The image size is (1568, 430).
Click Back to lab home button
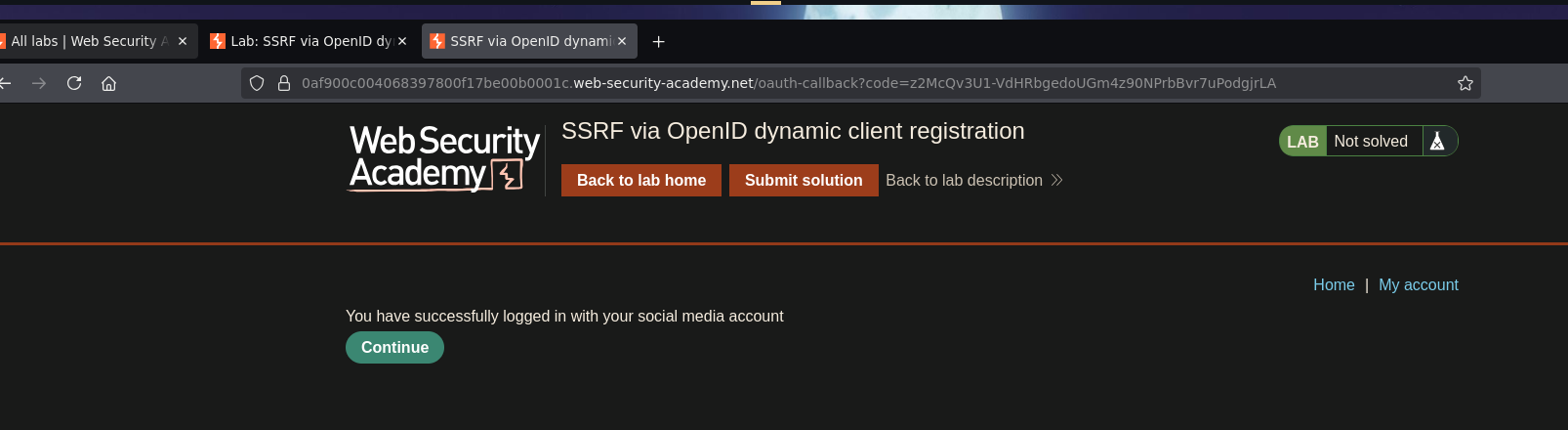click(641, 180)
